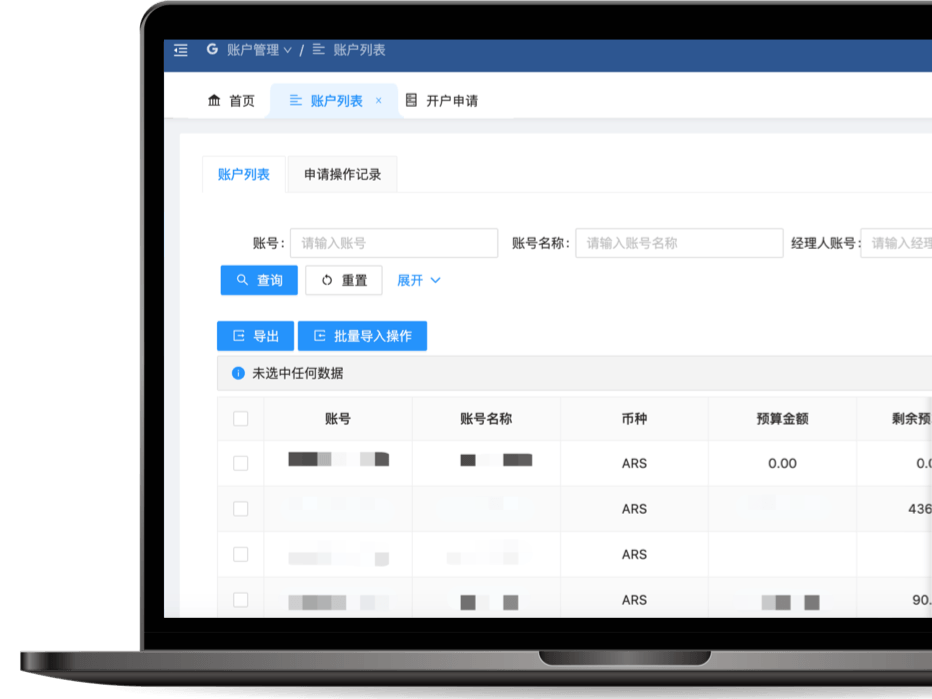Click the magnifier icon inside the 查询 button
932x699 pixels.
[x=243, y=280]
